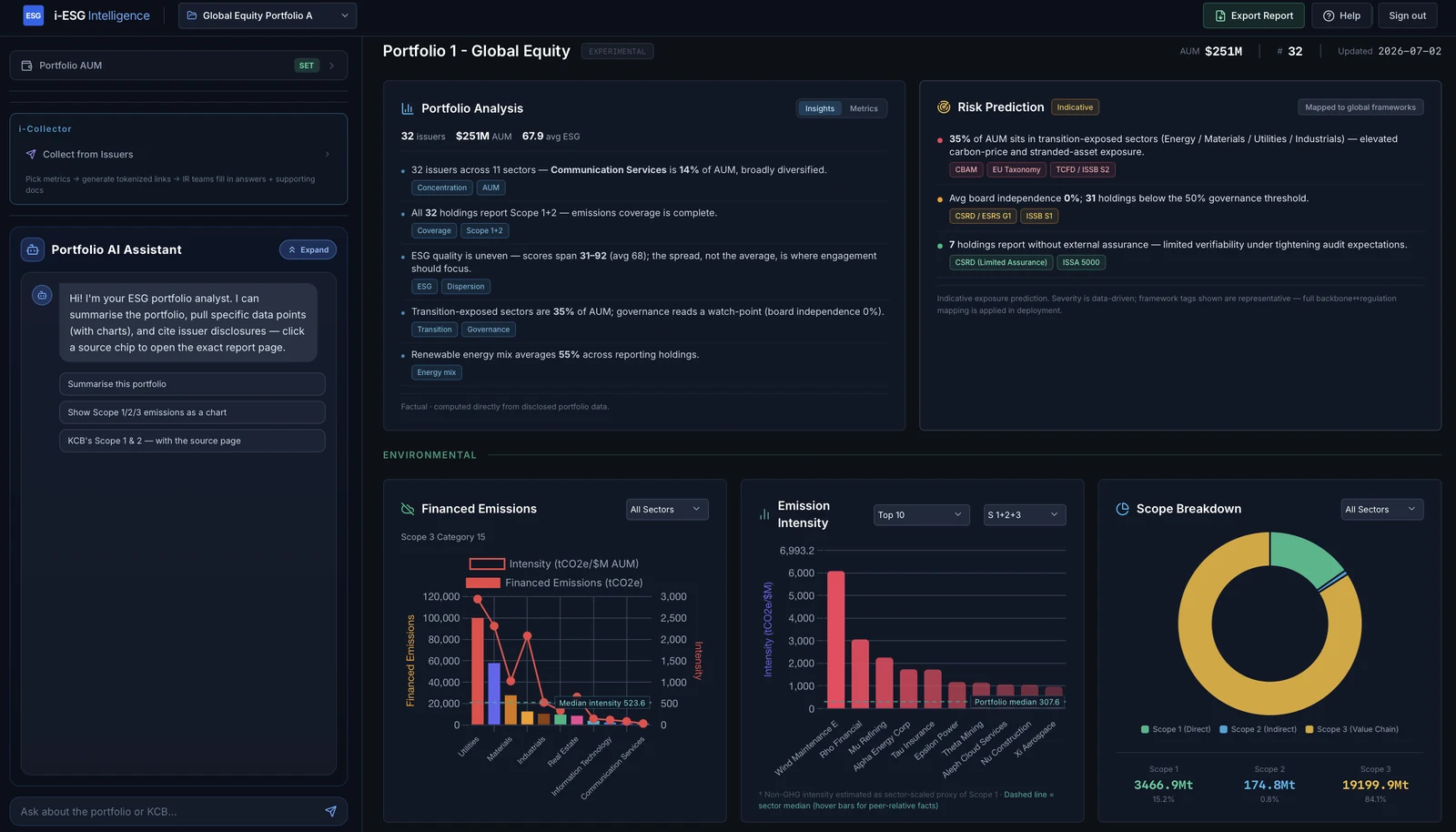Click the Portfolio AI Assistant robot icon

[33, 249]
